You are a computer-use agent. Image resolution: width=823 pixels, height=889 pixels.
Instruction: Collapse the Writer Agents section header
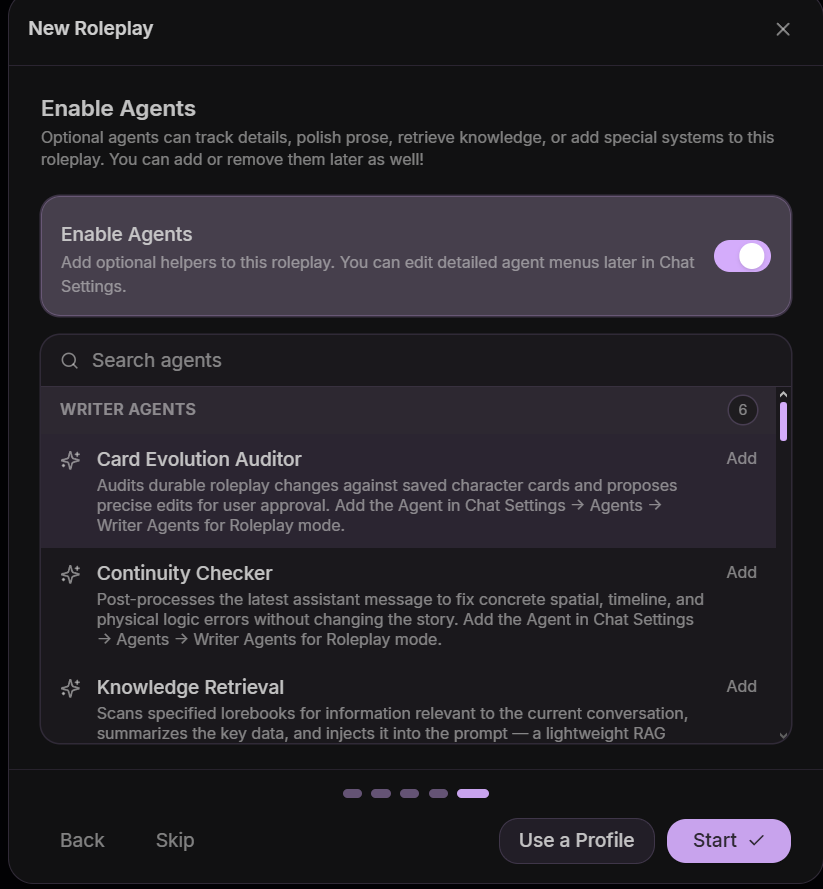coord(408,410)
